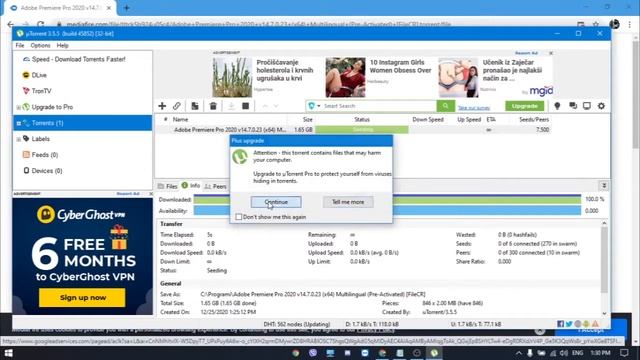Close the top advertisement banner
640x360 pixels.
551,53
